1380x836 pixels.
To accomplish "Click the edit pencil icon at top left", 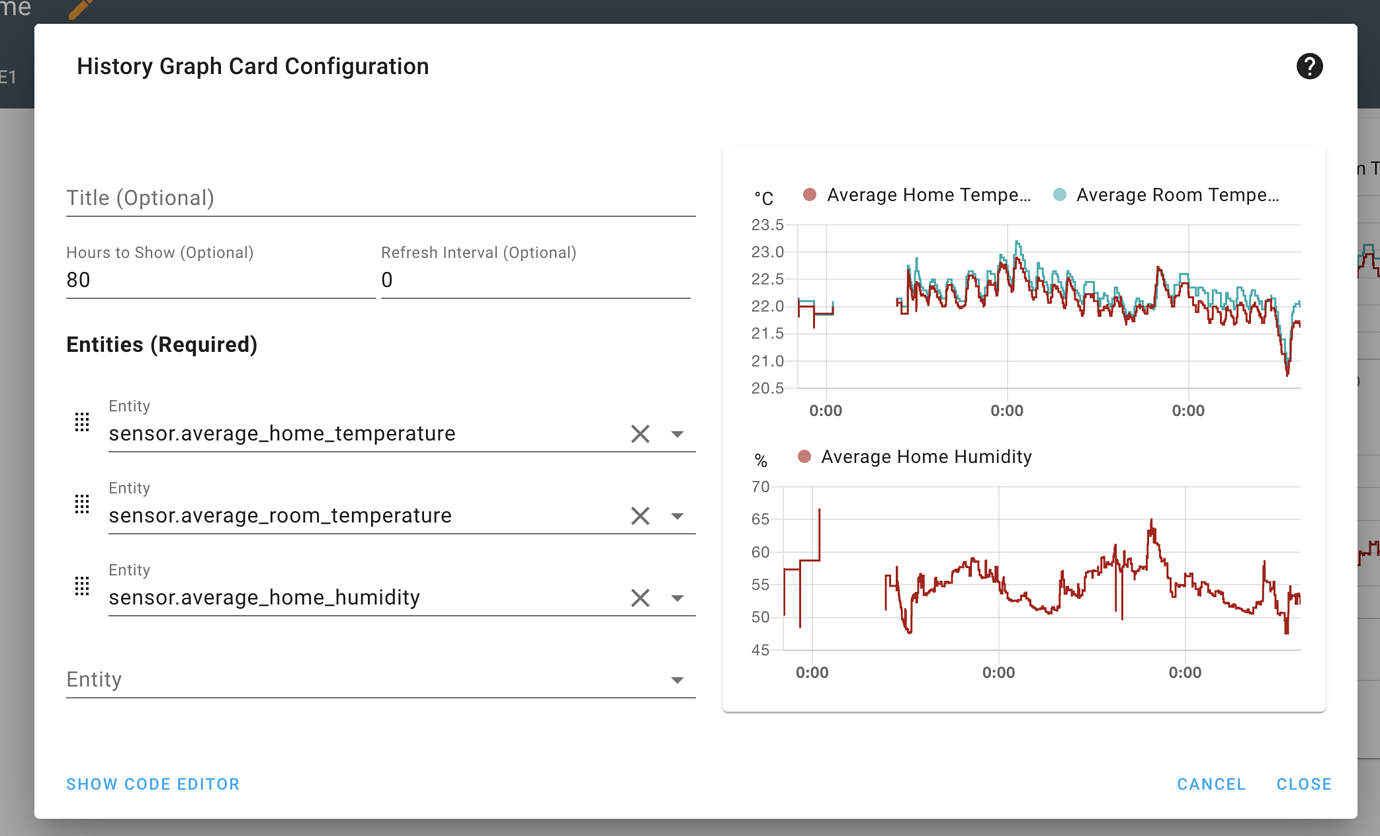I will coord(80,8).
